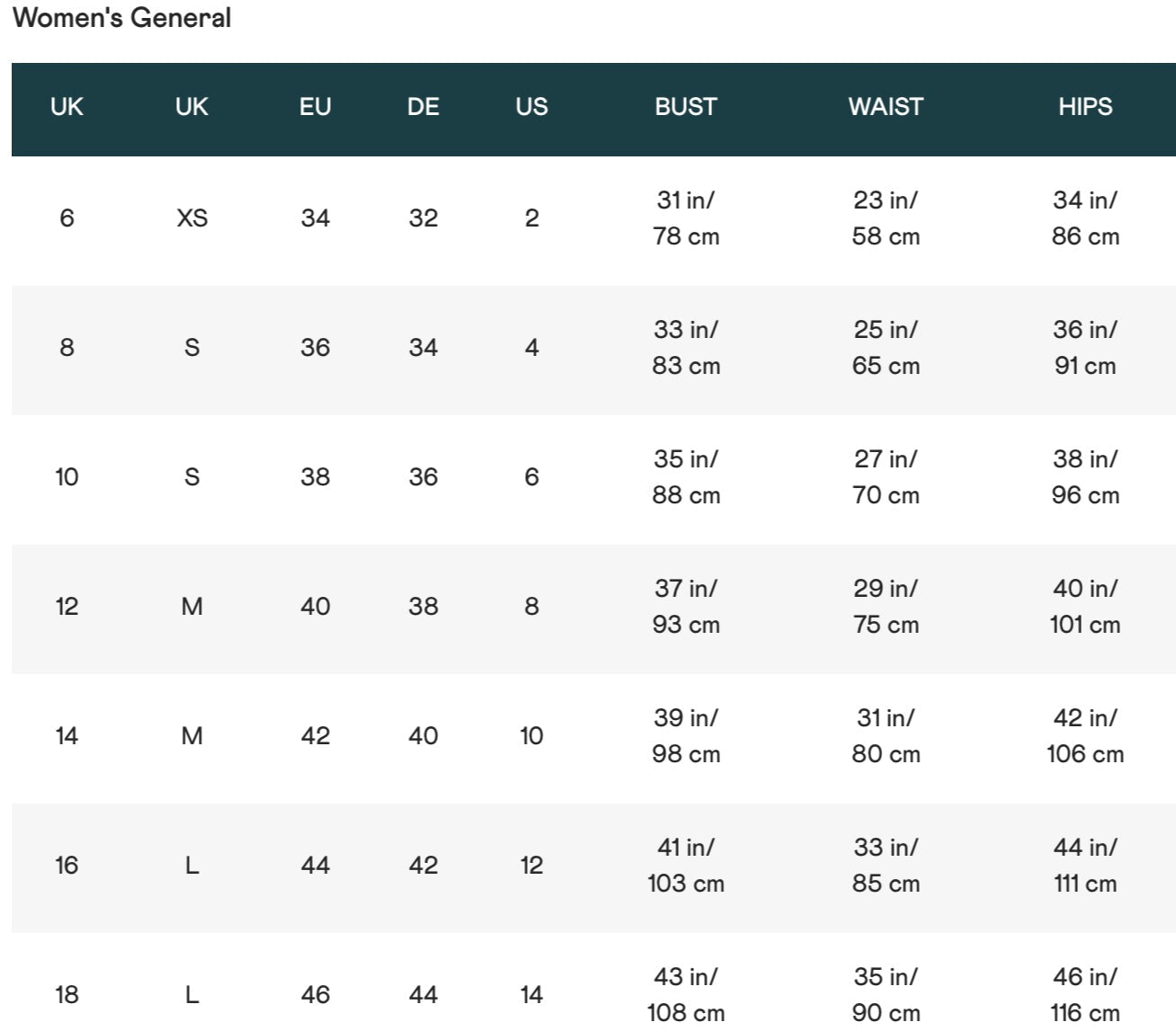This screenshot has width=1176, height=1031.
Task: Click the DE column header
Action: [423, 106]
